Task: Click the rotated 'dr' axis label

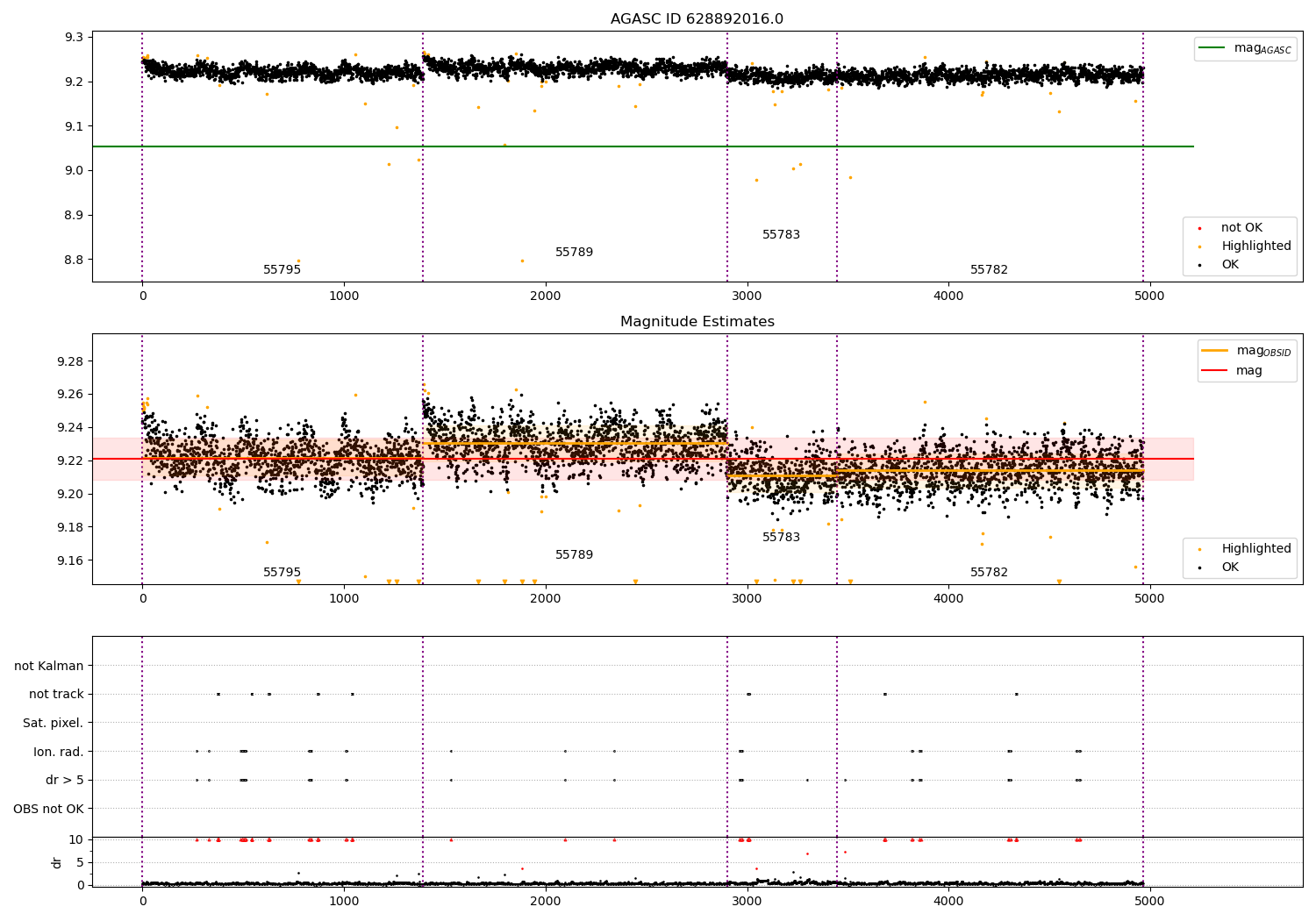Action: pyautogui.click(x=57, y=862)
